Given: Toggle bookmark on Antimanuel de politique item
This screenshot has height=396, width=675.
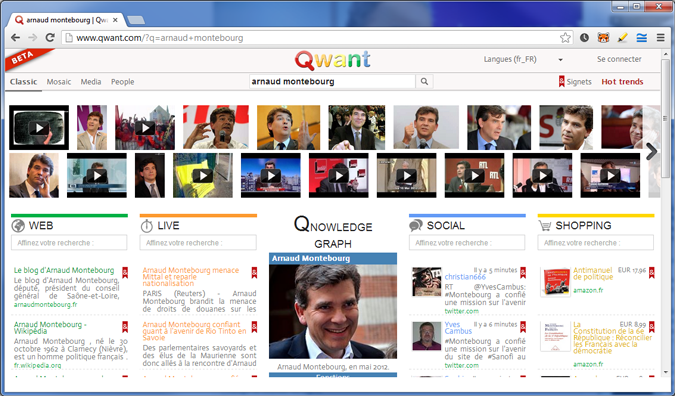Looking at the screenshot, I should pyautogui.click(x=652, y=272).
